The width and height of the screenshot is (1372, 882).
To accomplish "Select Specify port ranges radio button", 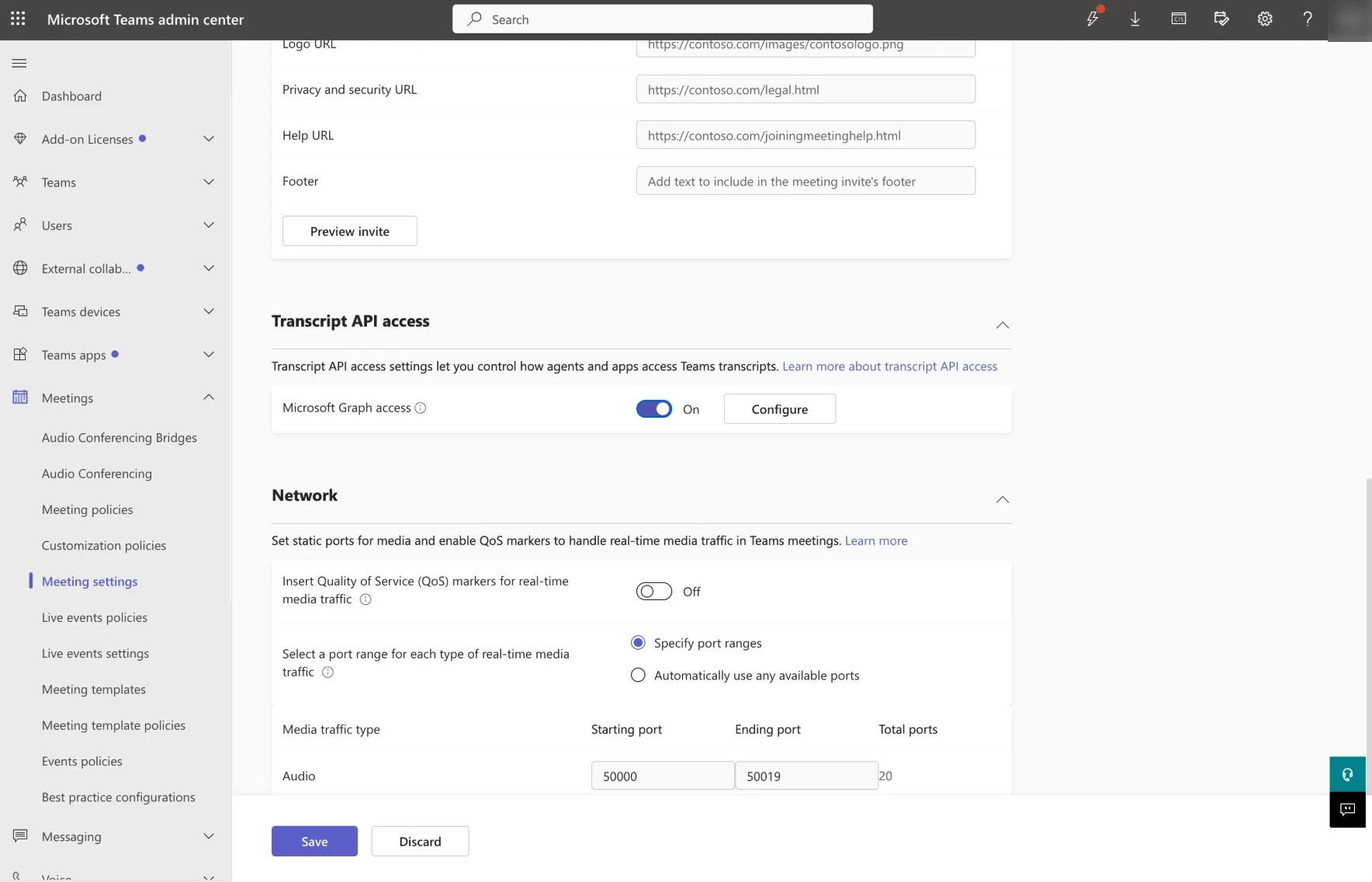I will (638, 643).
